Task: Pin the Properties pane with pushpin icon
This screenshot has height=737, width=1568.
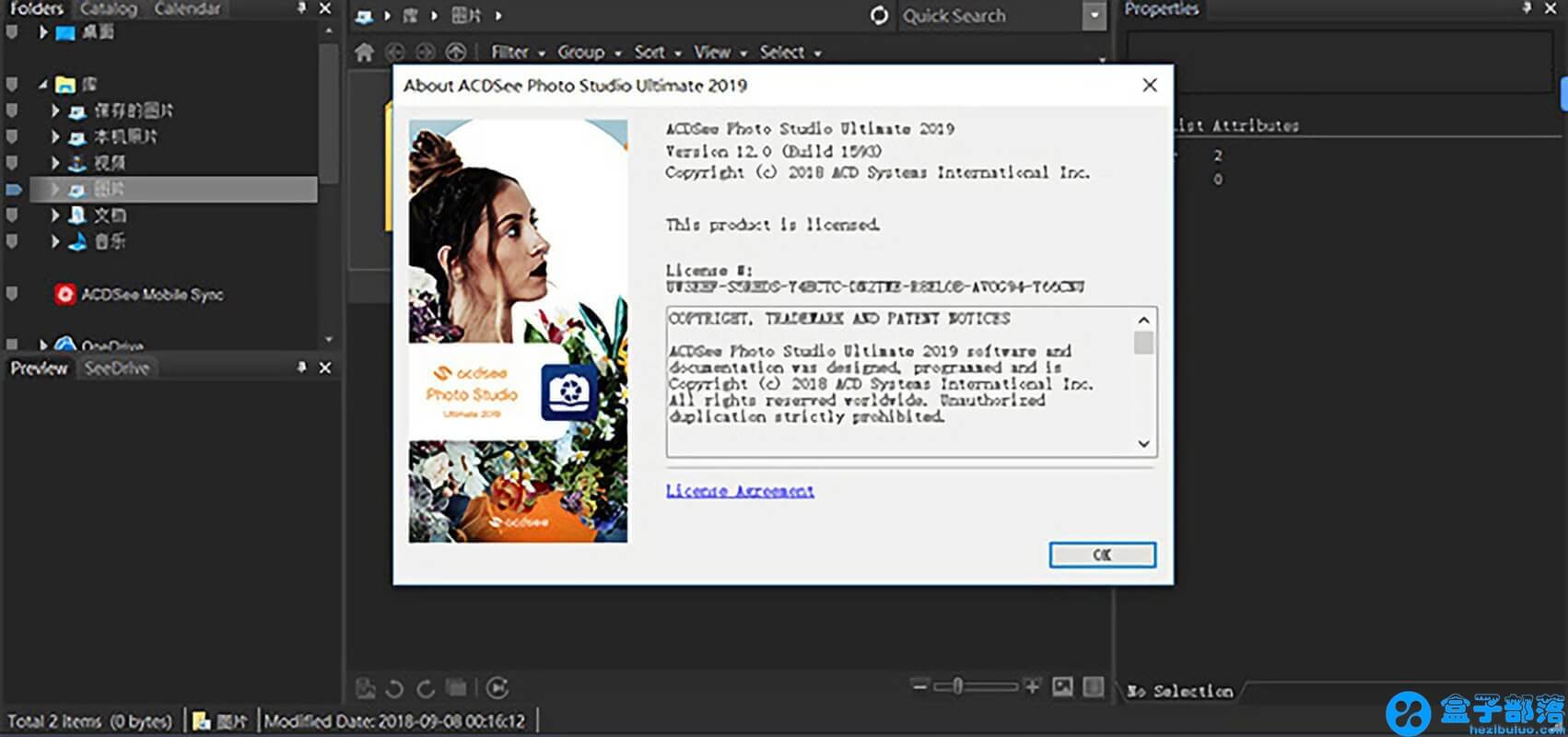Action: pyautogui.click(x=1527, y=8)
